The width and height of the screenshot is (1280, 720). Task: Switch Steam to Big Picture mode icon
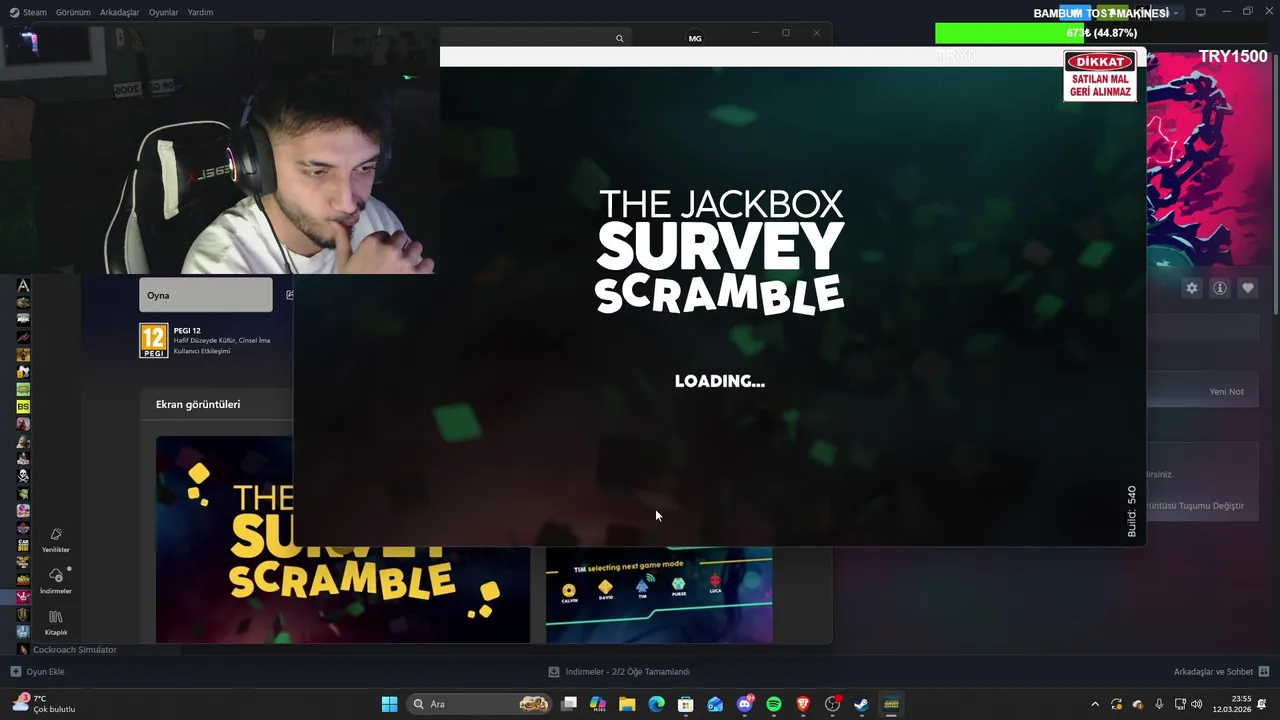point(1200,12)
